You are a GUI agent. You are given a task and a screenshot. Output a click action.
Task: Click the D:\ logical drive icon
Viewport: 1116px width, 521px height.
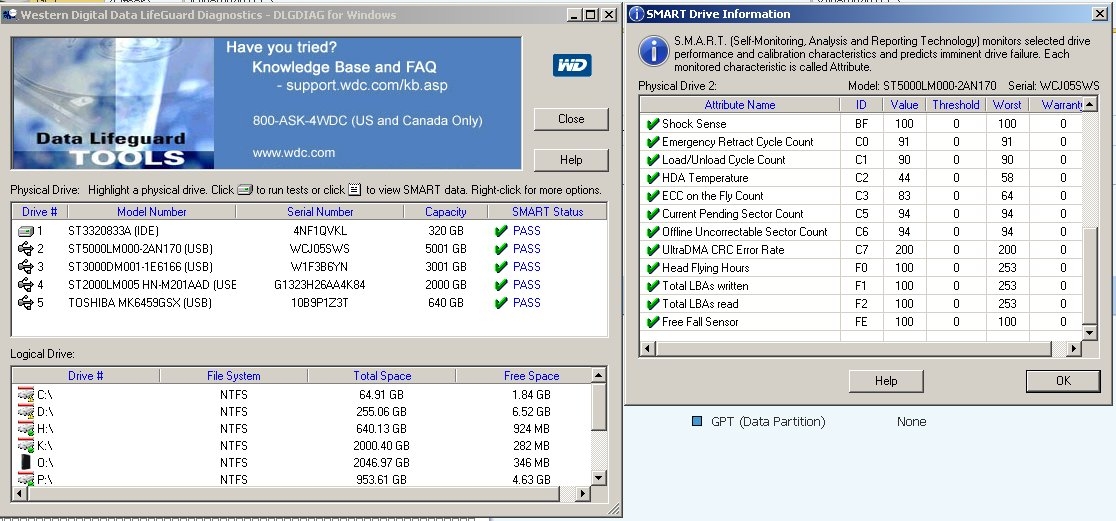tap(26, 411)
